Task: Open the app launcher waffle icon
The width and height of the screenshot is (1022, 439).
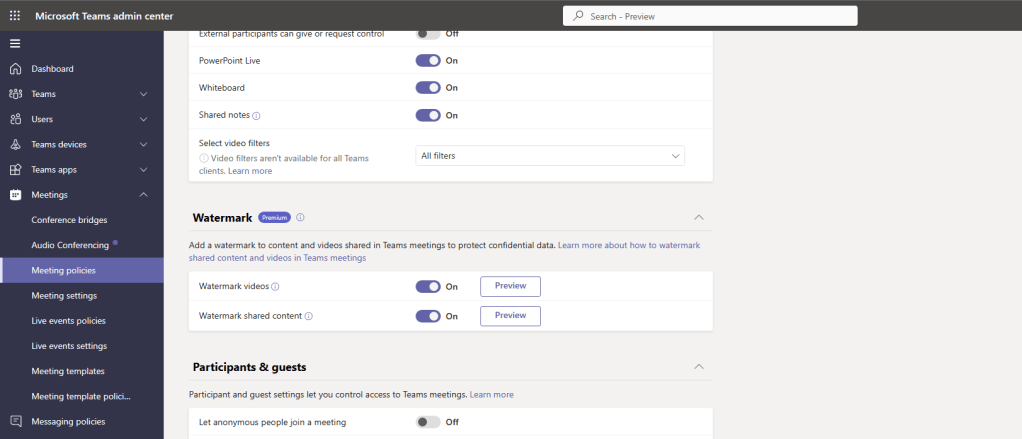Action: click(x=14, y=16)
